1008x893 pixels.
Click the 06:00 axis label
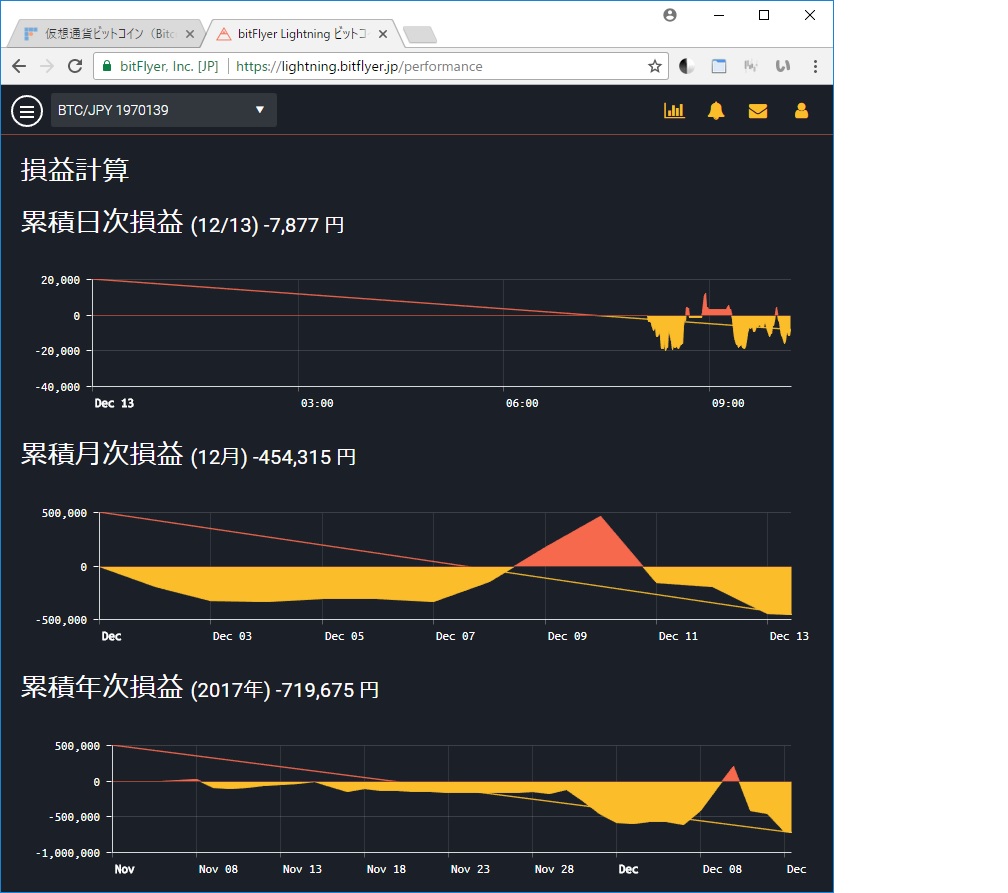coord(522,403)
